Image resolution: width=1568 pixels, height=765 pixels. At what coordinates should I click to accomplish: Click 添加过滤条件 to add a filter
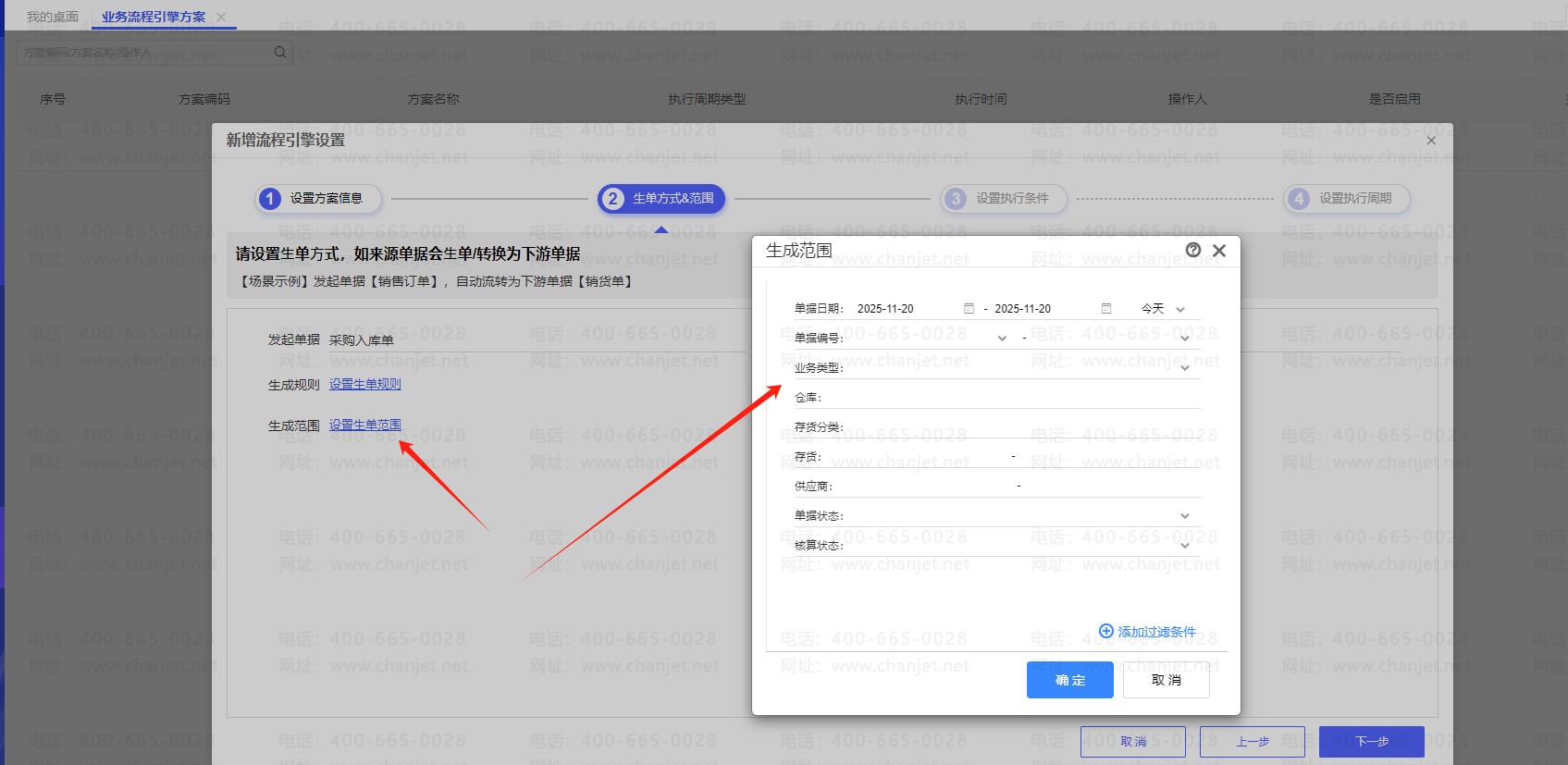click(x=1147, y=632)
